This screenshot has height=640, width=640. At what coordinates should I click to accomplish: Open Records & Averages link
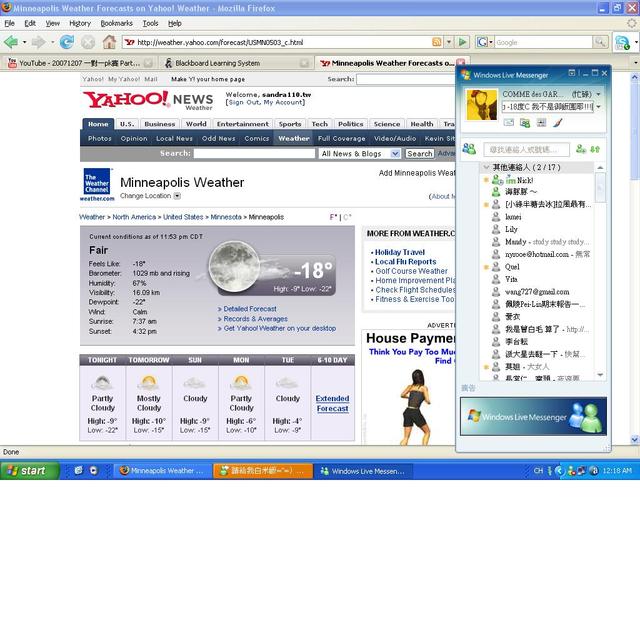pyautogui.click(x=256, y=319)
